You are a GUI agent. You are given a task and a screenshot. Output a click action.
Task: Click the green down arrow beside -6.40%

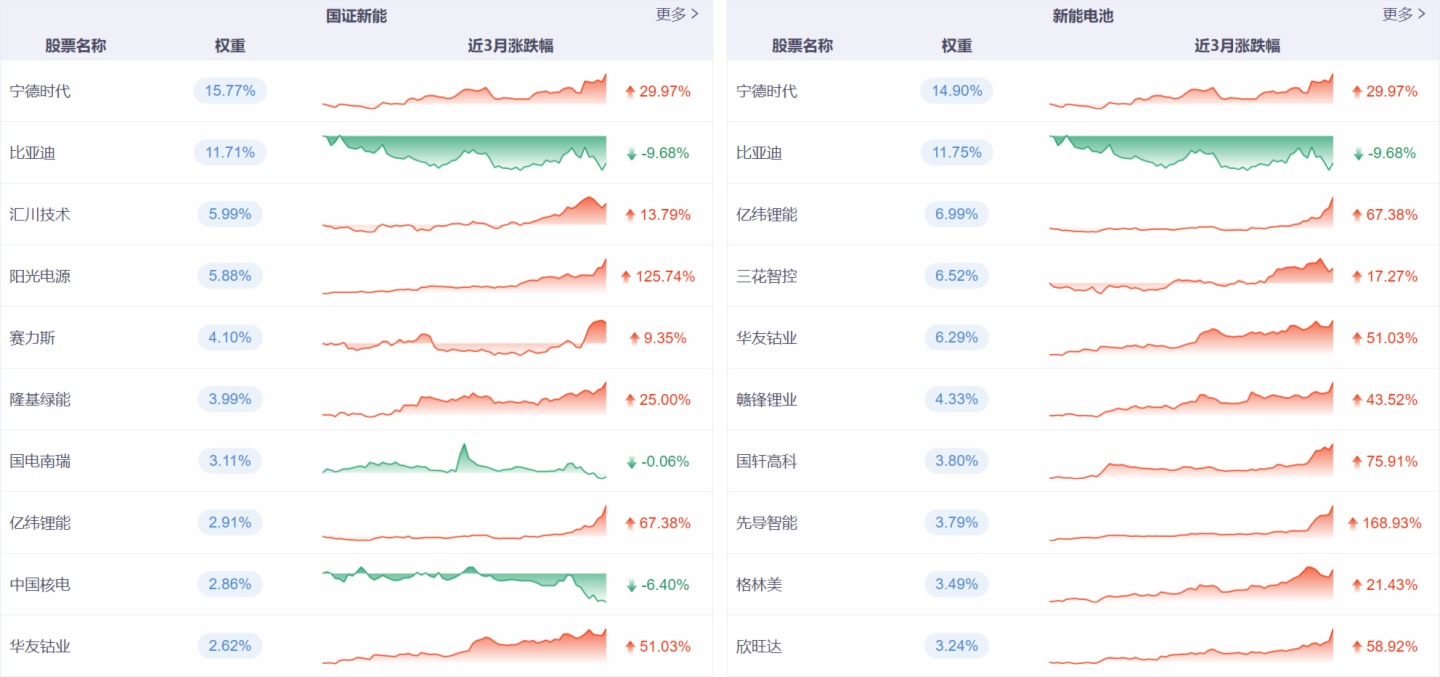tap(631, 585)
